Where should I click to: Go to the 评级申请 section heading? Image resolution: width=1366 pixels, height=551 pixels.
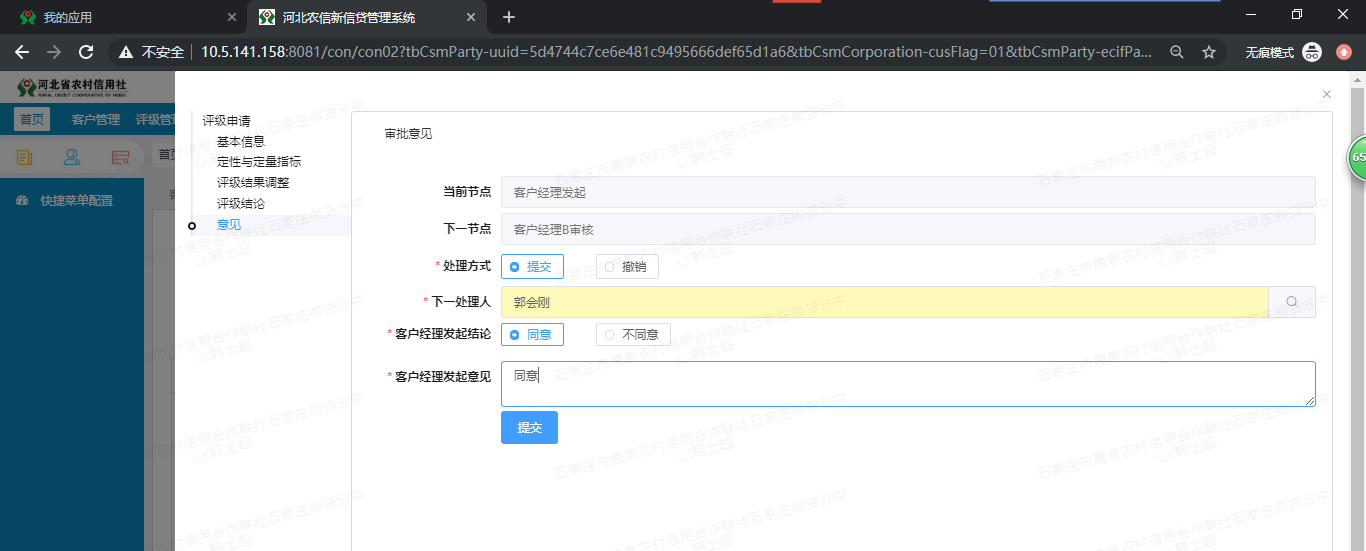click(226, 120)
